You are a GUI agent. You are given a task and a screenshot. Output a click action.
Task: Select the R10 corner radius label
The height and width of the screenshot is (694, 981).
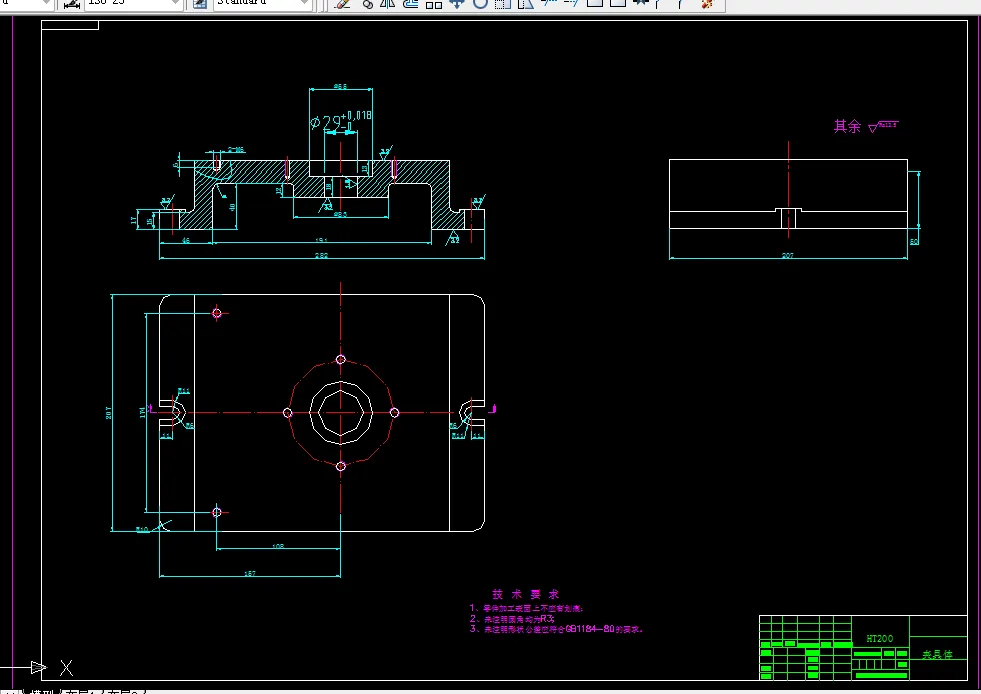143,529
